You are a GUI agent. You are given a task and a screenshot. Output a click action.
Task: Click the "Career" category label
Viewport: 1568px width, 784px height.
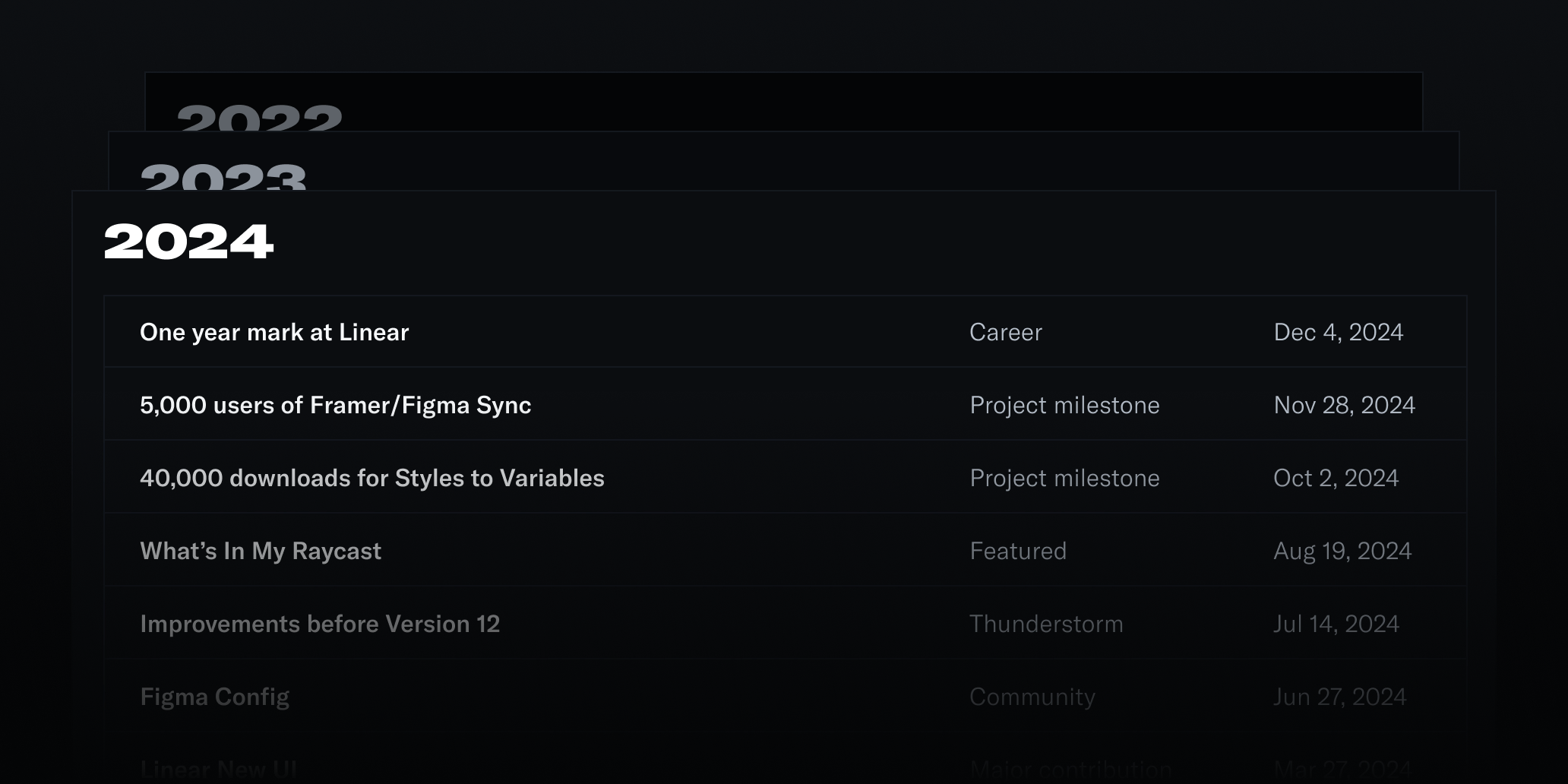[1006, 332]
